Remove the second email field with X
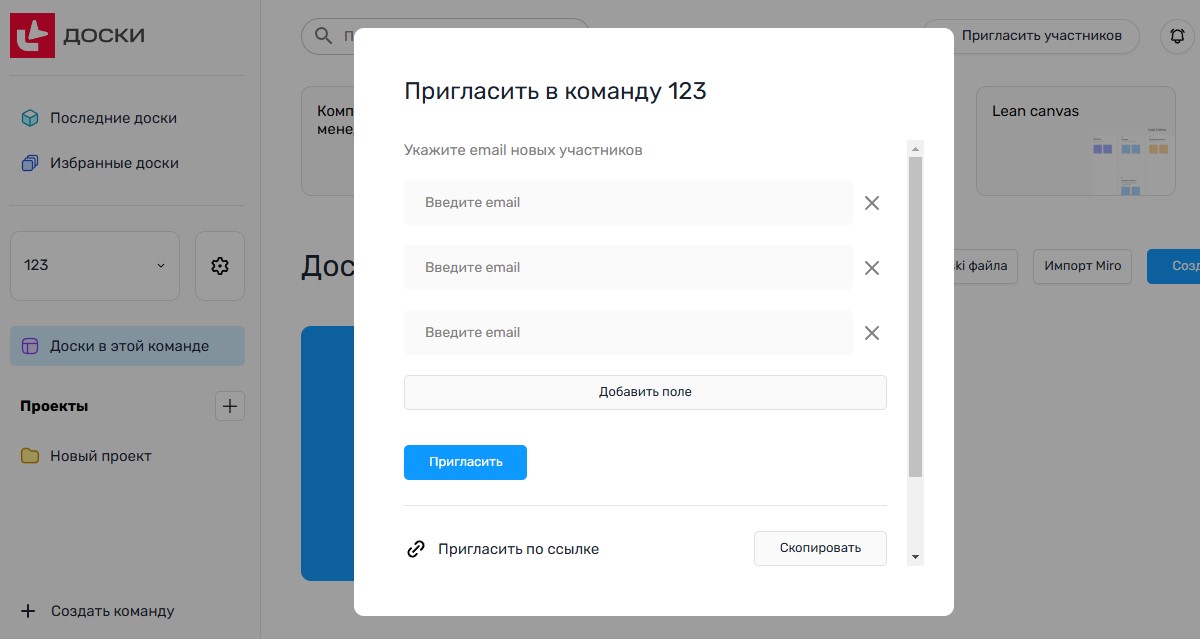 [872, 268]
